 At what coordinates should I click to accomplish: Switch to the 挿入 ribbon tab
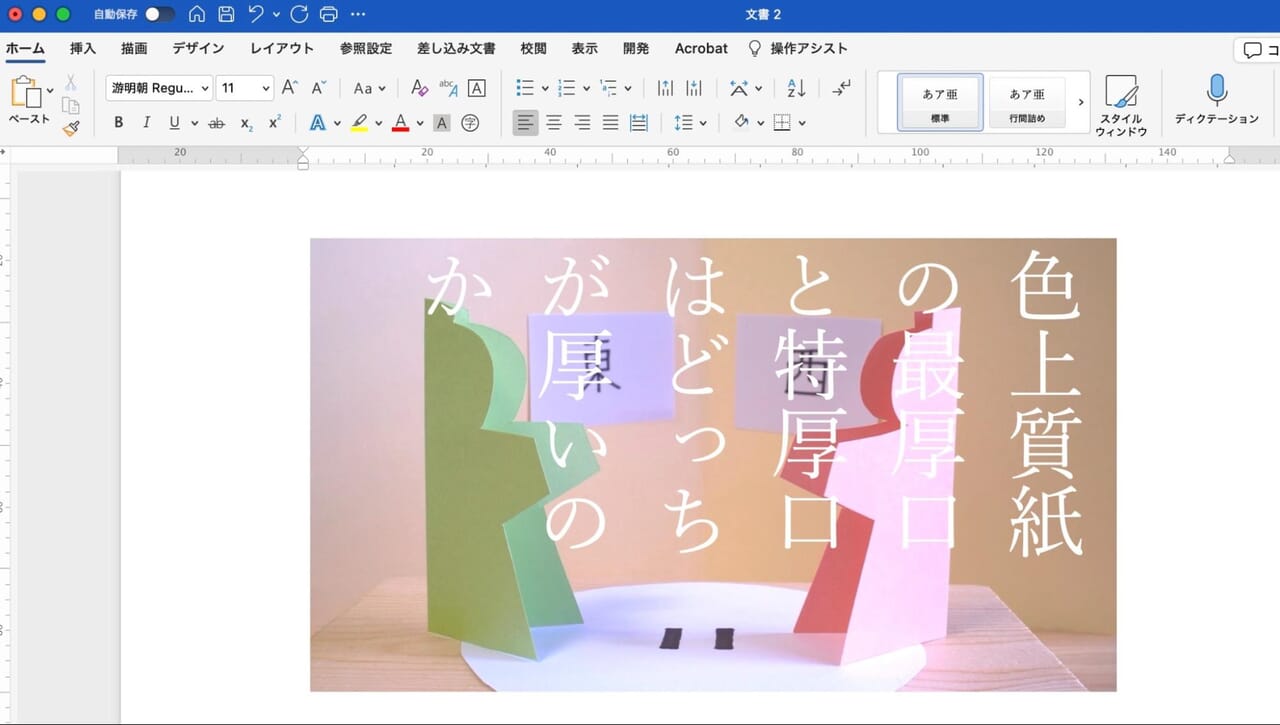pyautogui.click(x=81, y=48)
